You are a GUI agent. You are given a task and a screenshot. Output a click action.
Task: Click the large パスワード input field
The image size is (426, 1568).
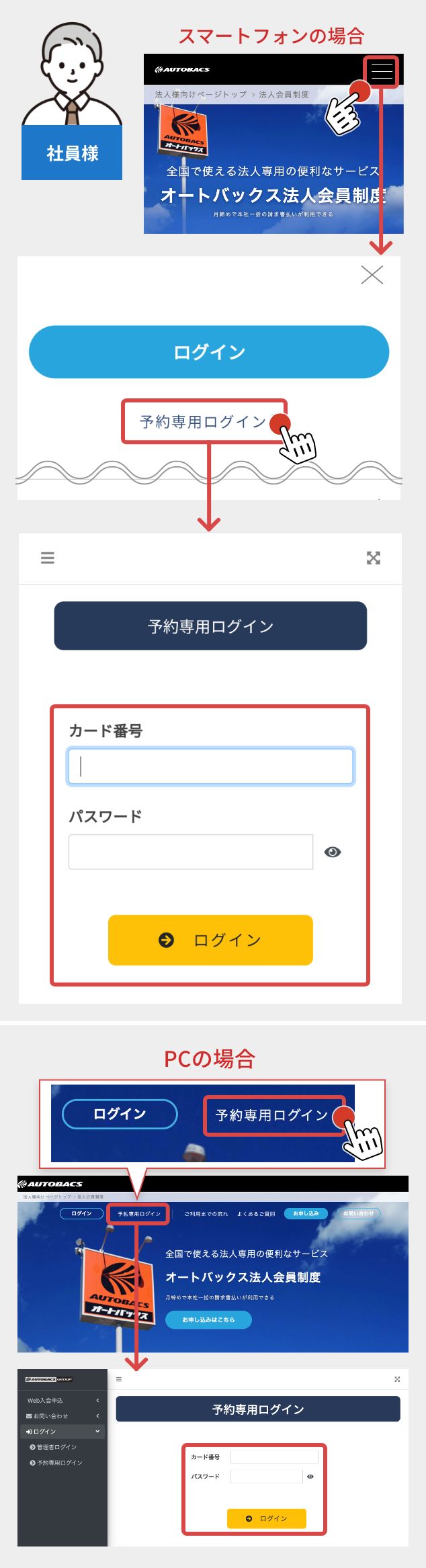[191, 852]
